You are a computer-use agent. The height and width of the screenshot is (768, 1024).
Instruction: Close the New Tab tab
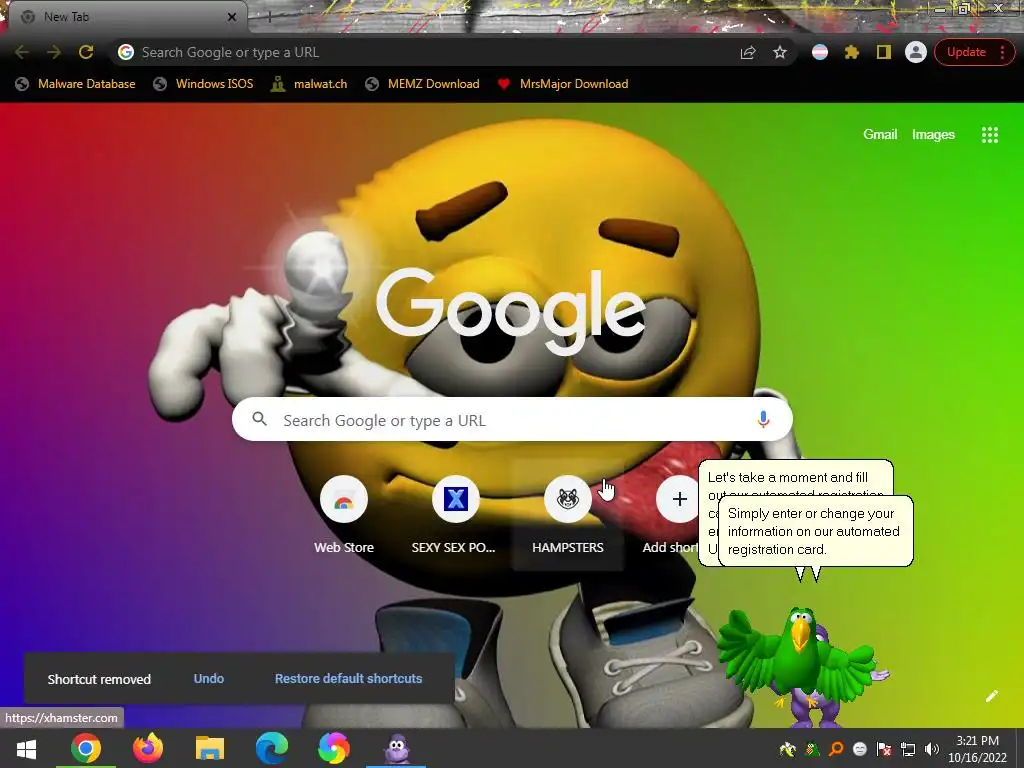click(232, 17)
